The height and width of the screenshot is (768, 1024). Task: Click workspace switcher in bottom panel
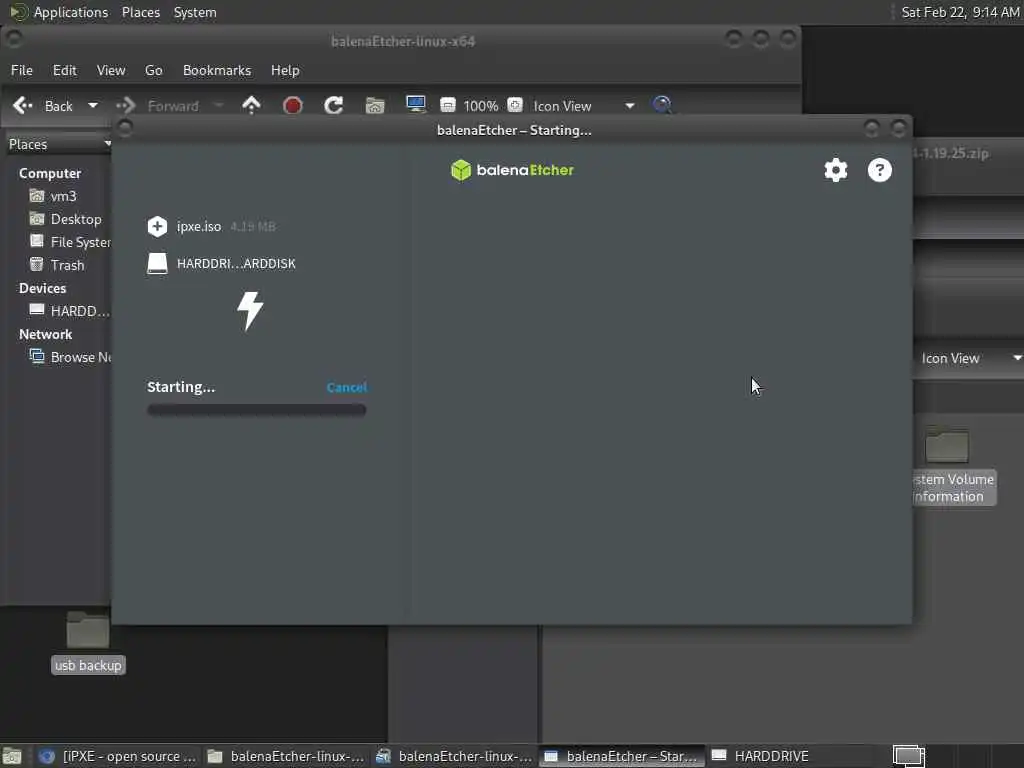pos(909,756)
